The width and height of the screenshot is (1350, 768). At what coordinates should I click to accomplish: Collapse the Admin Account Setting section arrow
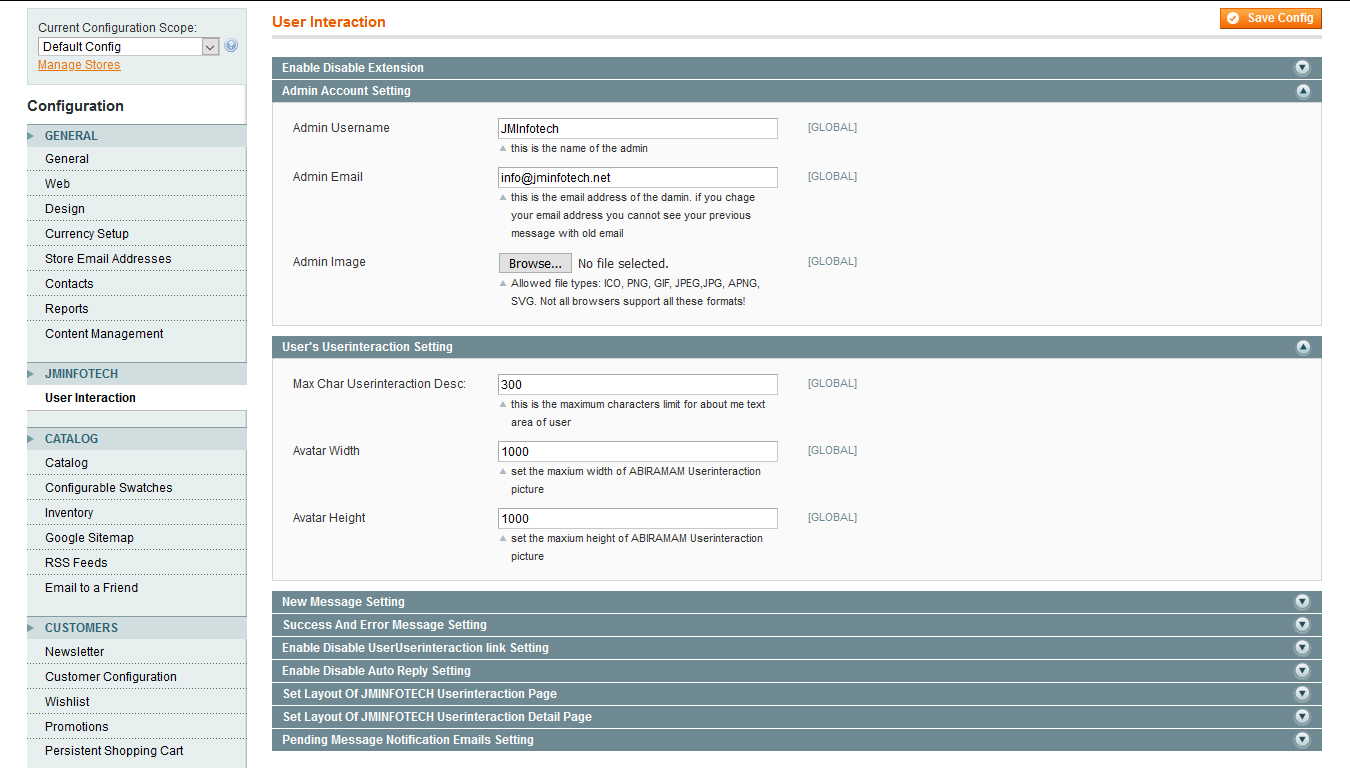point(1302,91)
